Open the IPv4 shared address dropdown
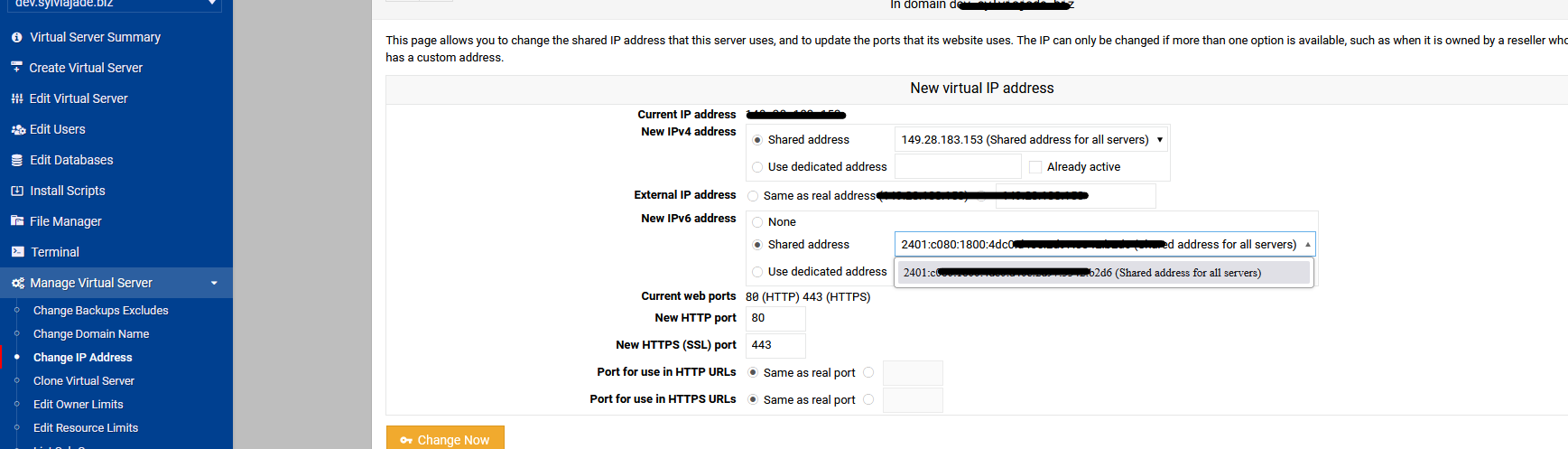Screen dimensions: 1568x449 tap(1032, 139)
